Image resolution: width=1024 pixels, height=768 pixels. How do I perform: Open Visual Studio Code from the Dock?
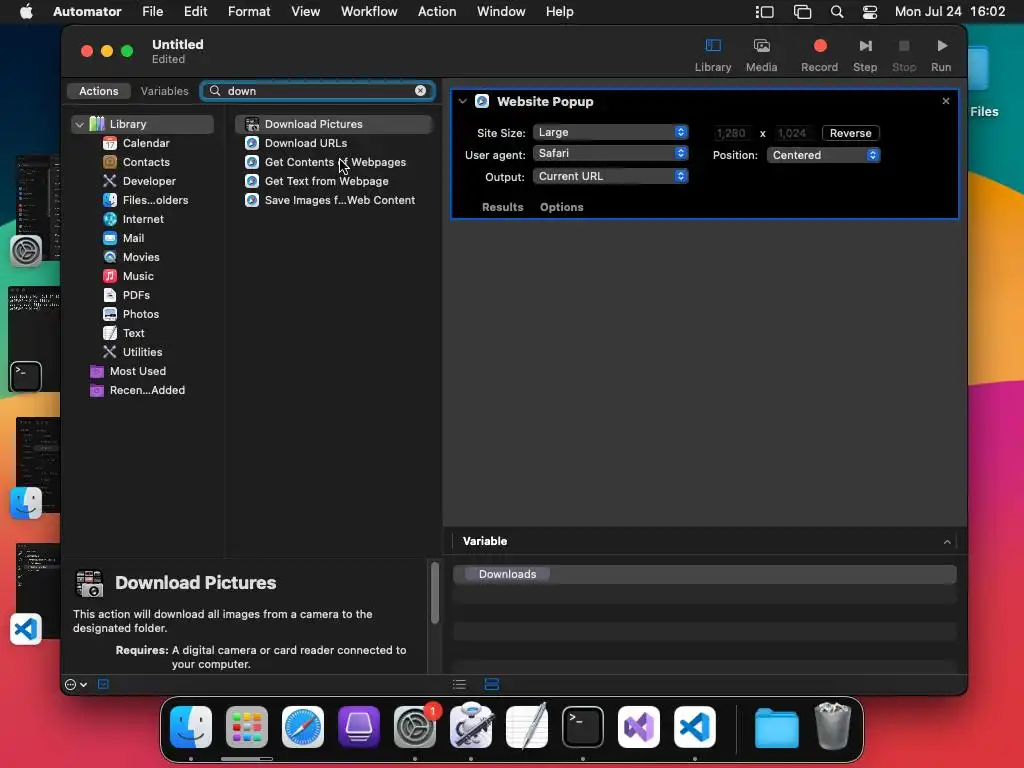point(694,727)
